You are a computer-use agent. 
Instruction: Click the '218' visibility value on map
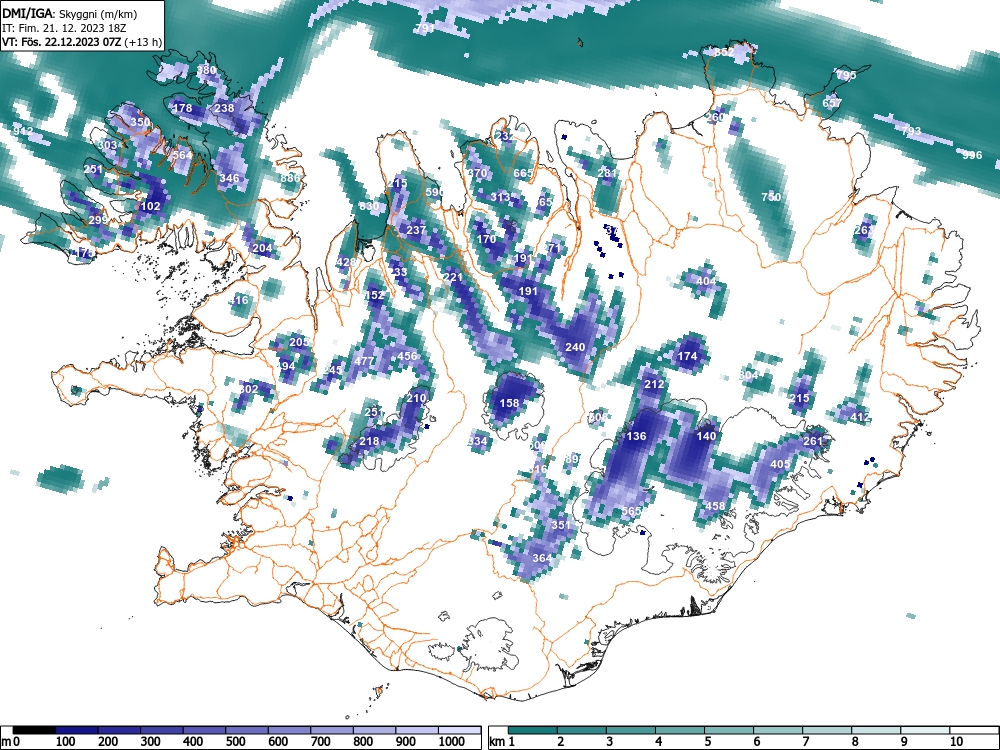[x=369, y=441]
